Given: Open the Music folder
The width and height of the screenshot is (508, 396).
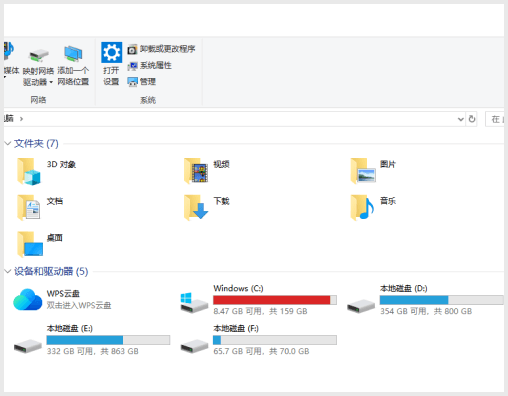Looking at the screenshot, I should click(x=373, y=207).
